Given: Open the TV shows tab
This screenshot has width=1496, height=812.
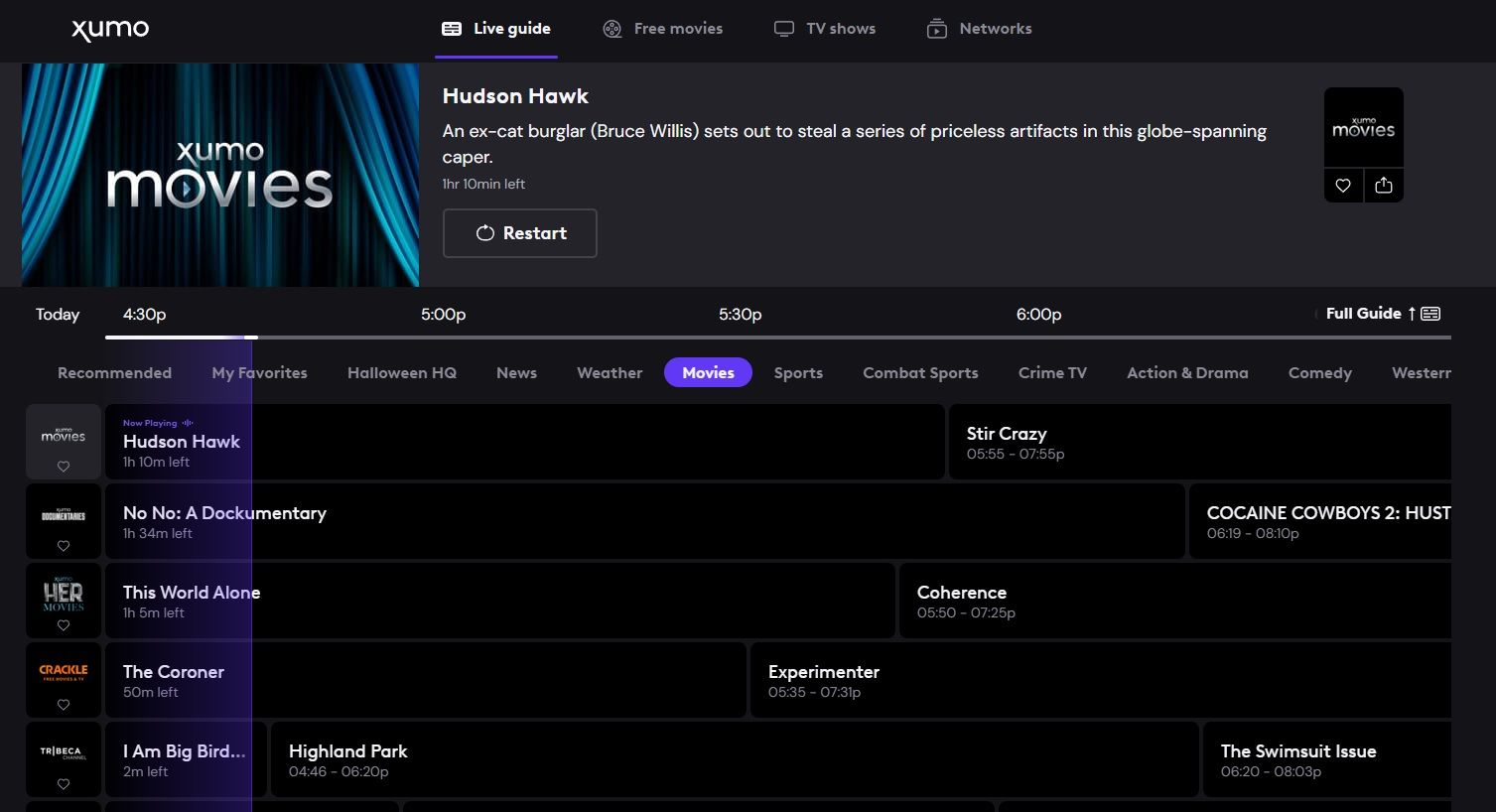Looking at the screenshot, I should (x=825, y=29).
